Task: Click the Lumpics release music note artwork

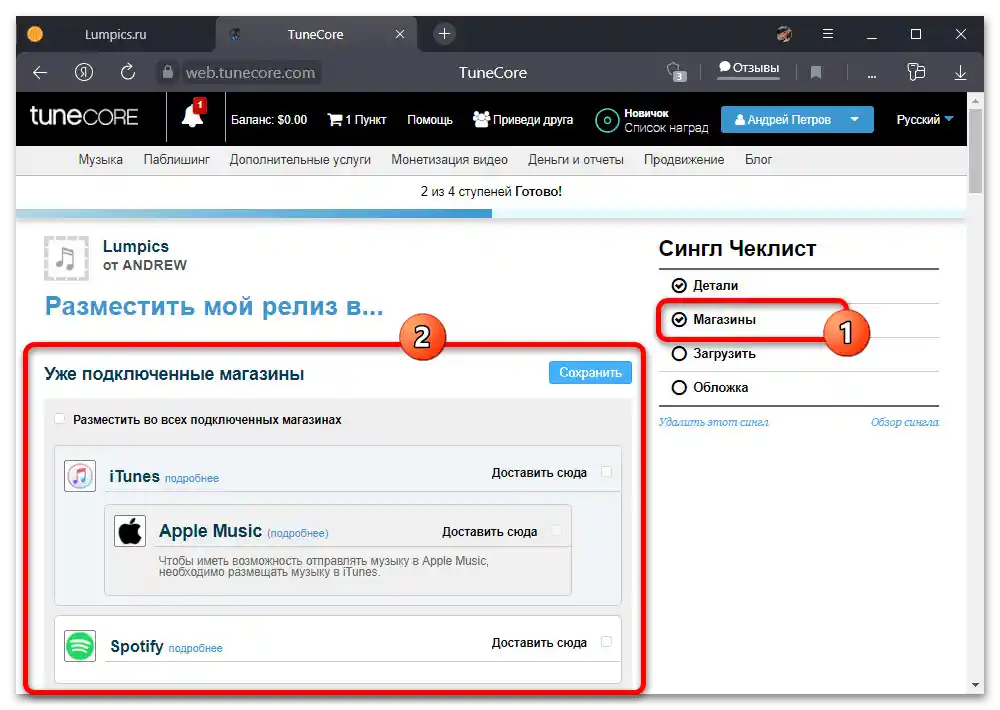Action: [66, 258]
